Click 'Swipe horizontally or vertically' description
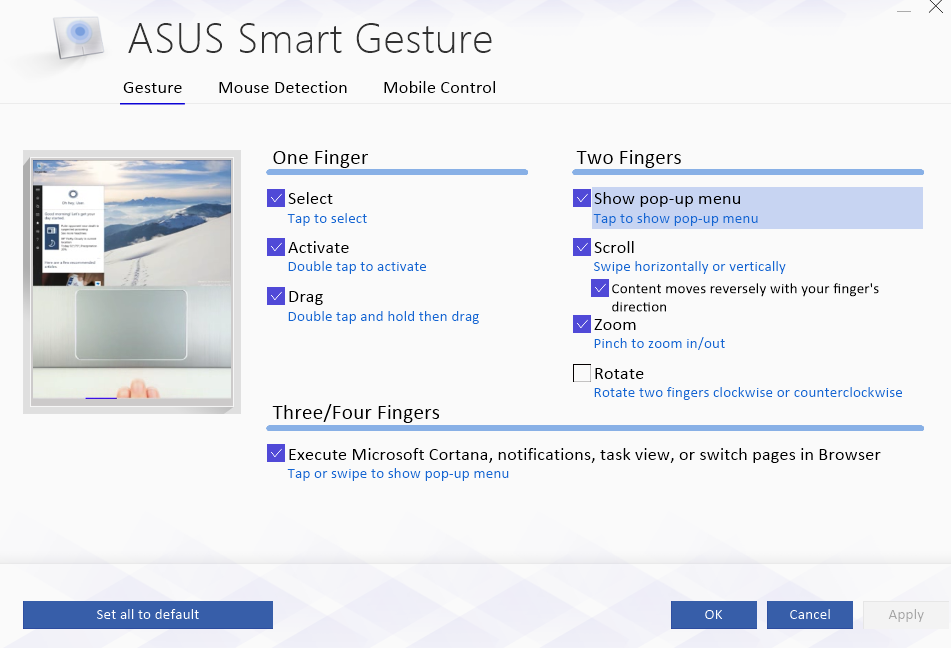 (x=689, y=266)
